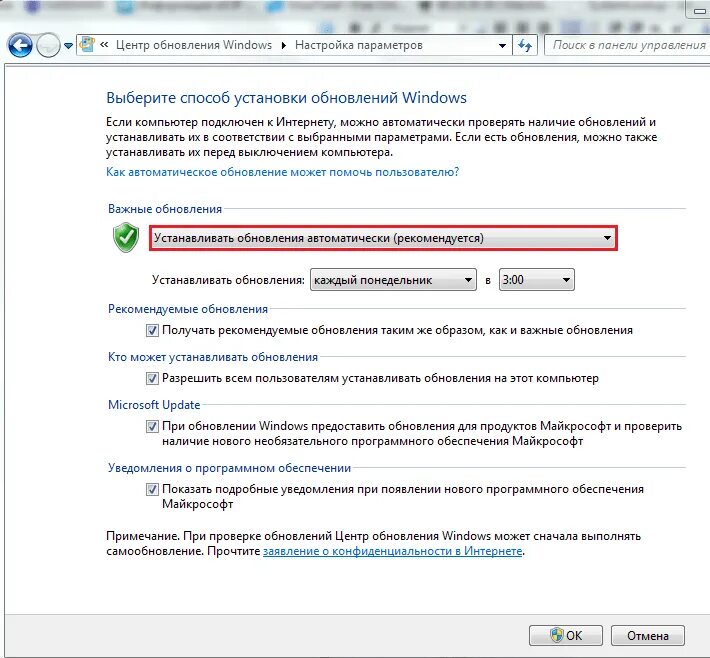Screen dimensions: 710x658
Task: Toggle Получать рекомендуемые обновления checkbox
Action: pyautogui.click(x=152, y=331)
